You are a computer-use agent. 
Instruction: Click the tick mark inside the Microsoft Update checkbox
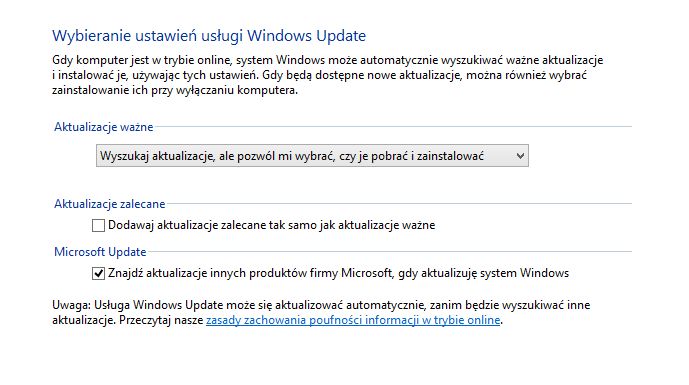(98, 273)
